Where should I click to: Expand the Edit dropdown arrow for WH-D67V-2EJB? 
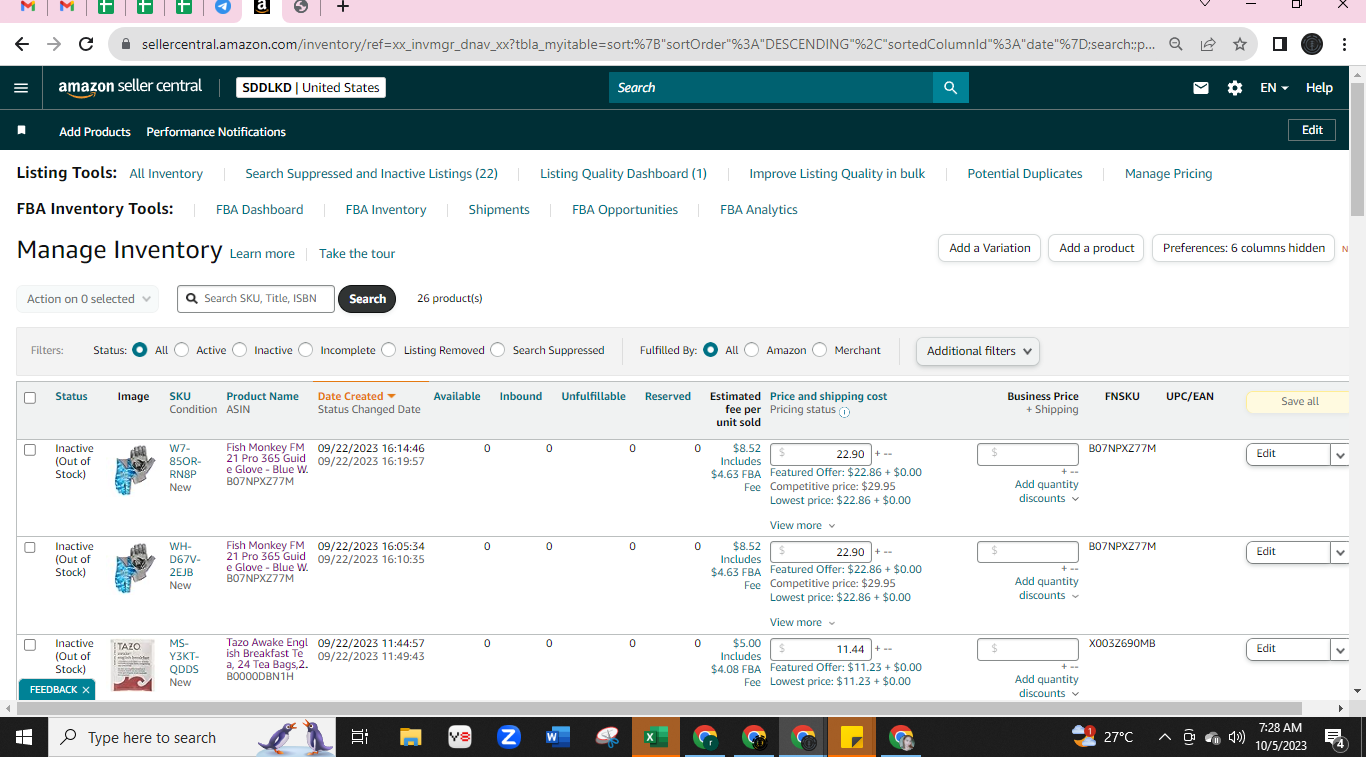(1340, 552)
